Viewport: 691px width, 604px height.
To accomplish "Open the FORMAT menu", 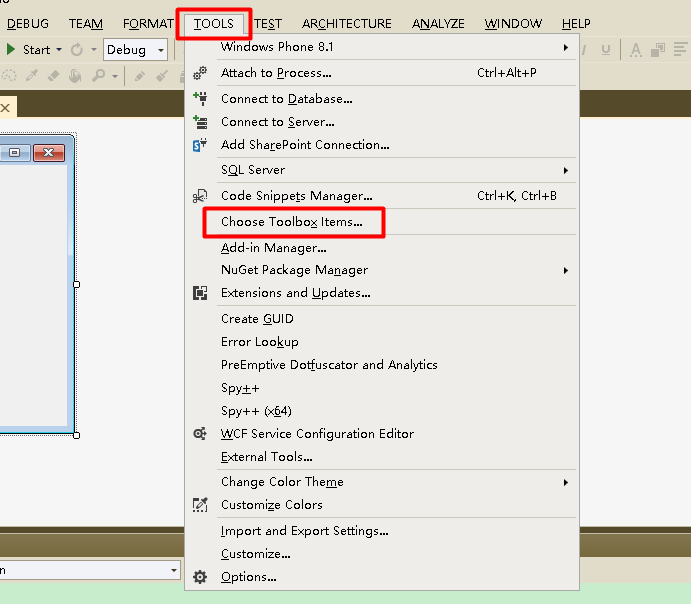I will (x=148, y=23).
